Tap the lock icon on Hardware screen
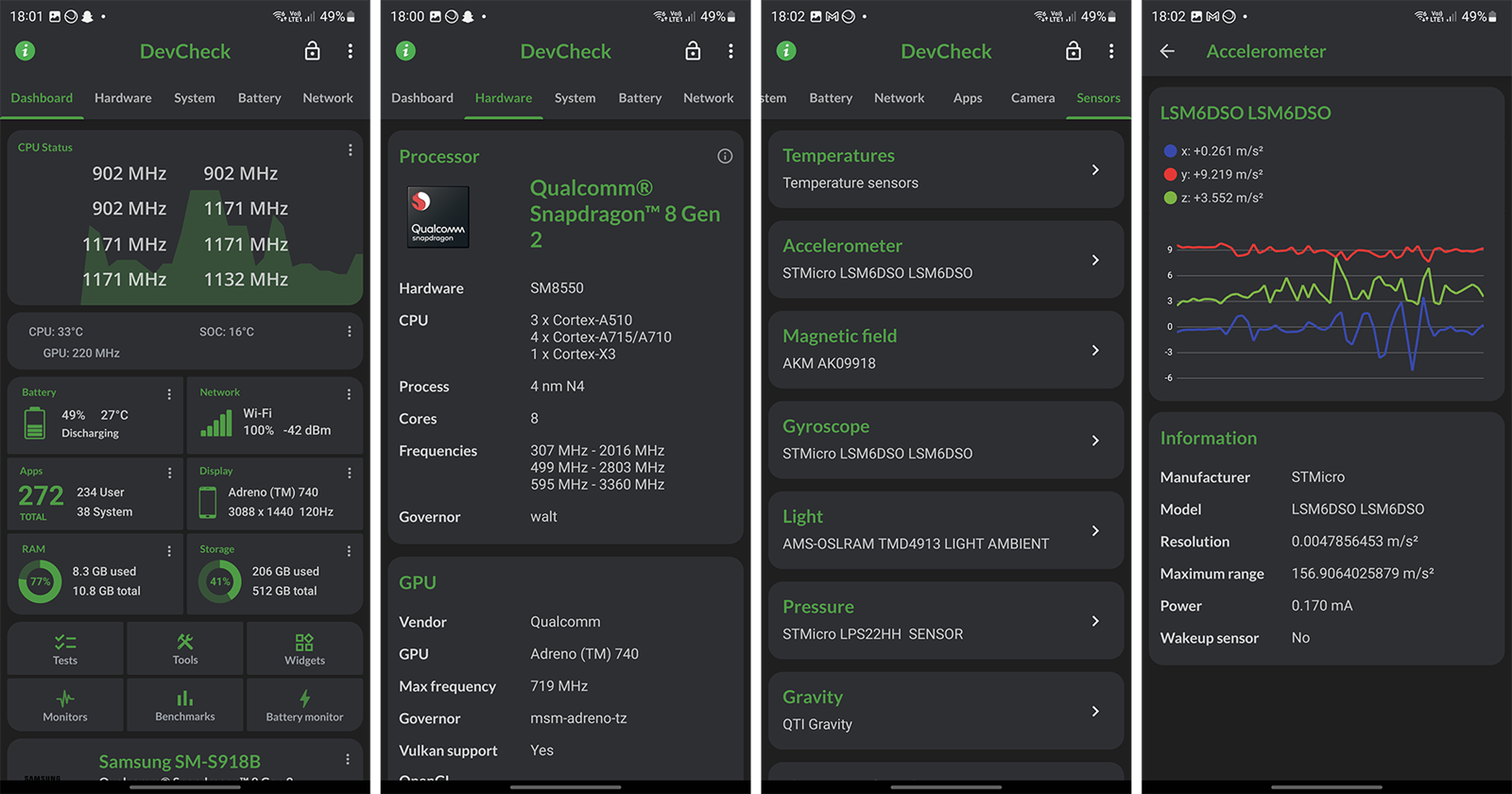 coord(693,51)
